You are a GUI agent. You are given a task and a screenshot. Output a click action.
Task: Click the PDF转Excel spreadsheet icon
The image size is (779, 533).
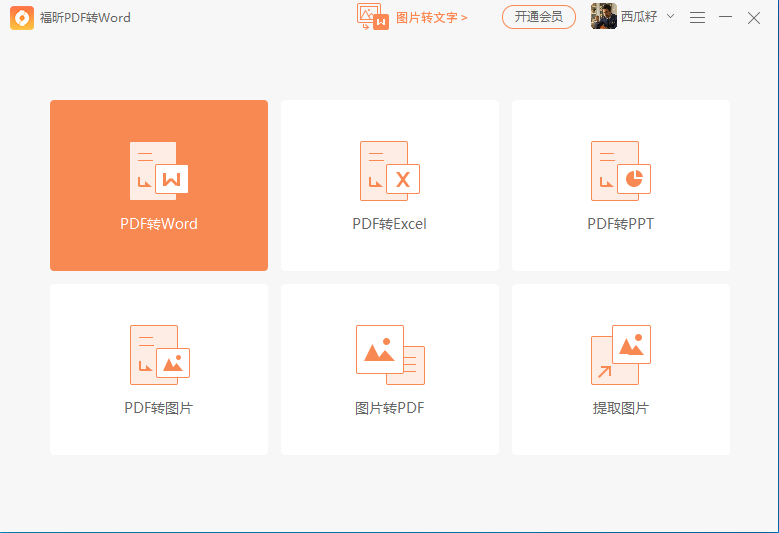point(389,171)
